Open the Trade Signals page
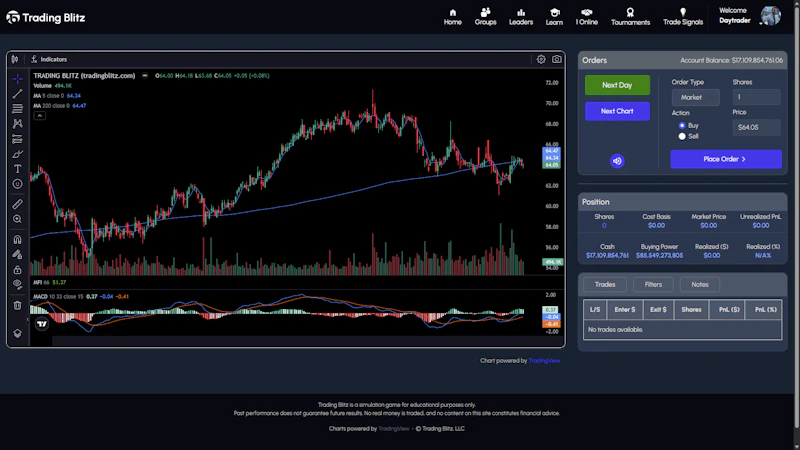Screen dimensions: 800x450 [683, 17]
